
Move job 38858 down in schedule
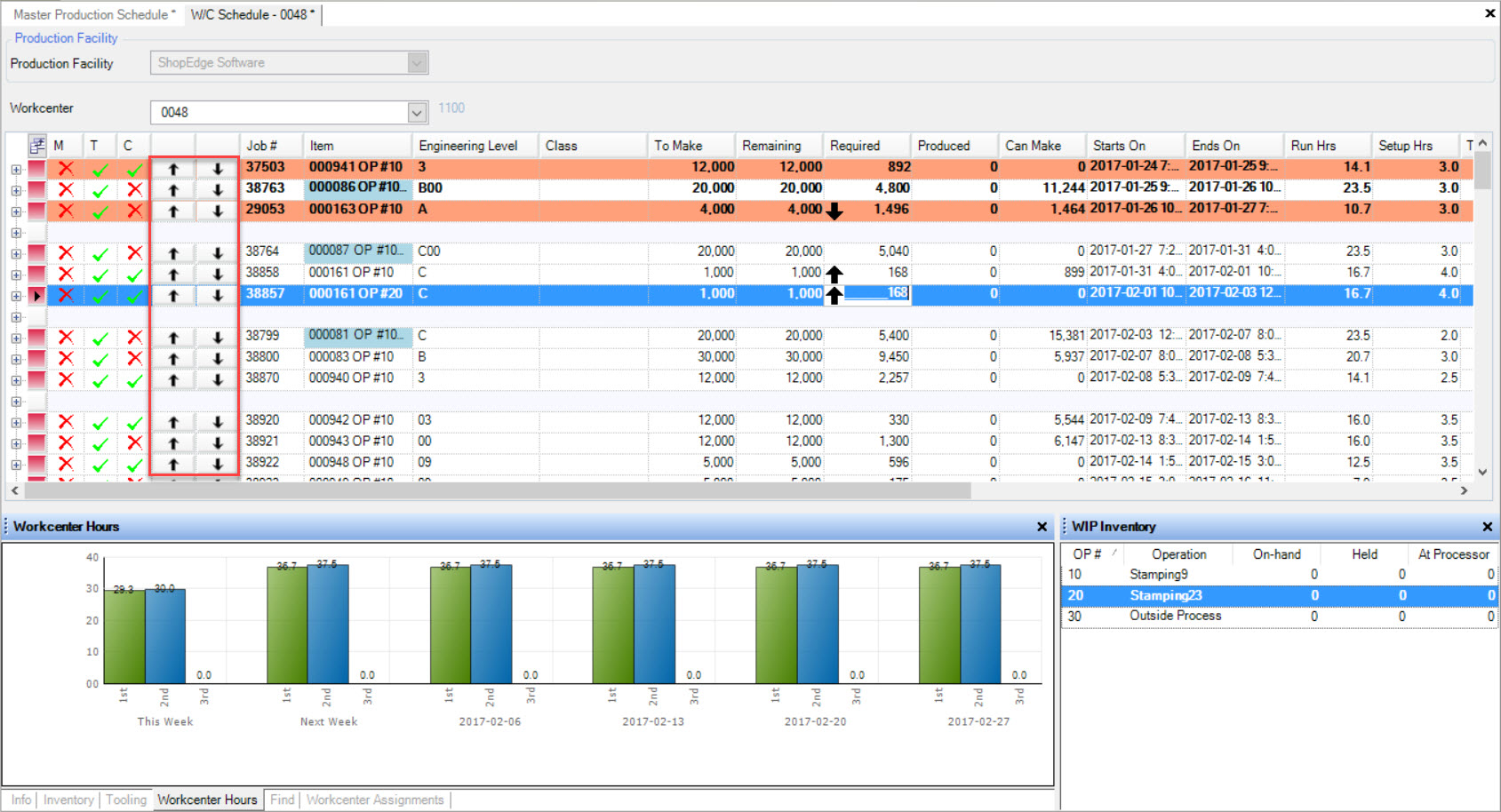[x=217, y=275]
